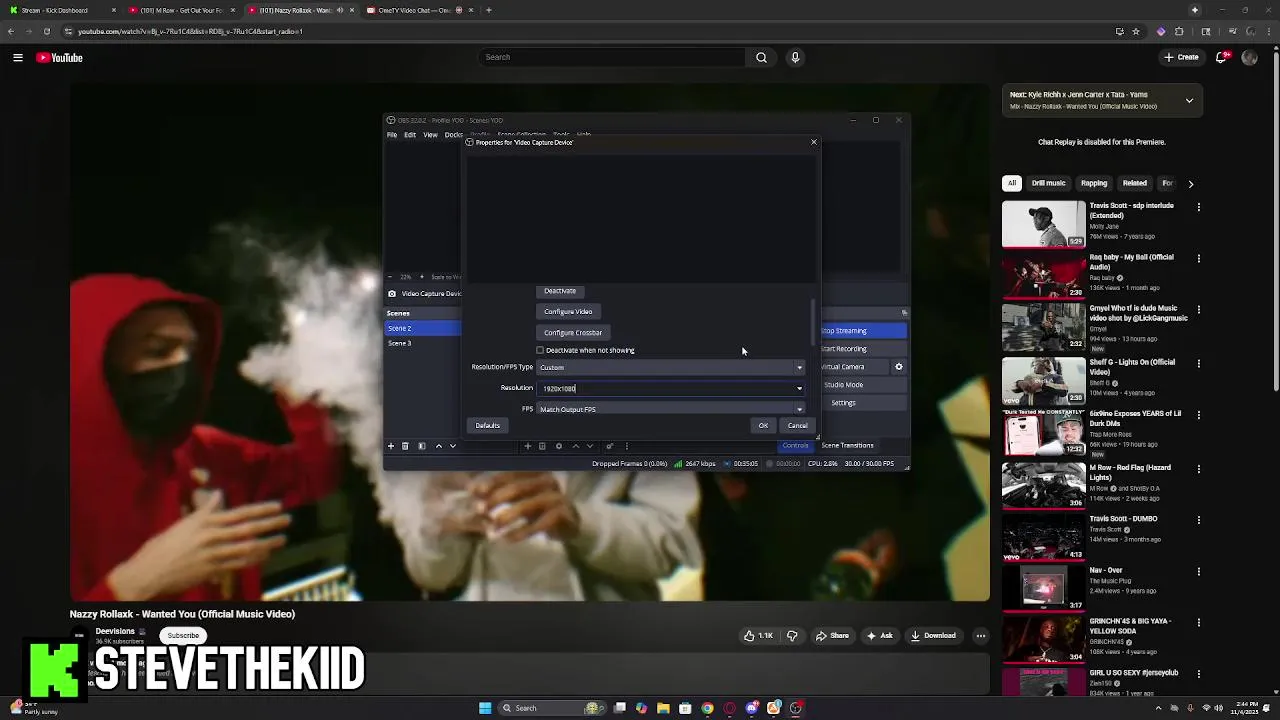Open the OBS Edit menu
Screen dimensions: 1280x720
(410, 135)
